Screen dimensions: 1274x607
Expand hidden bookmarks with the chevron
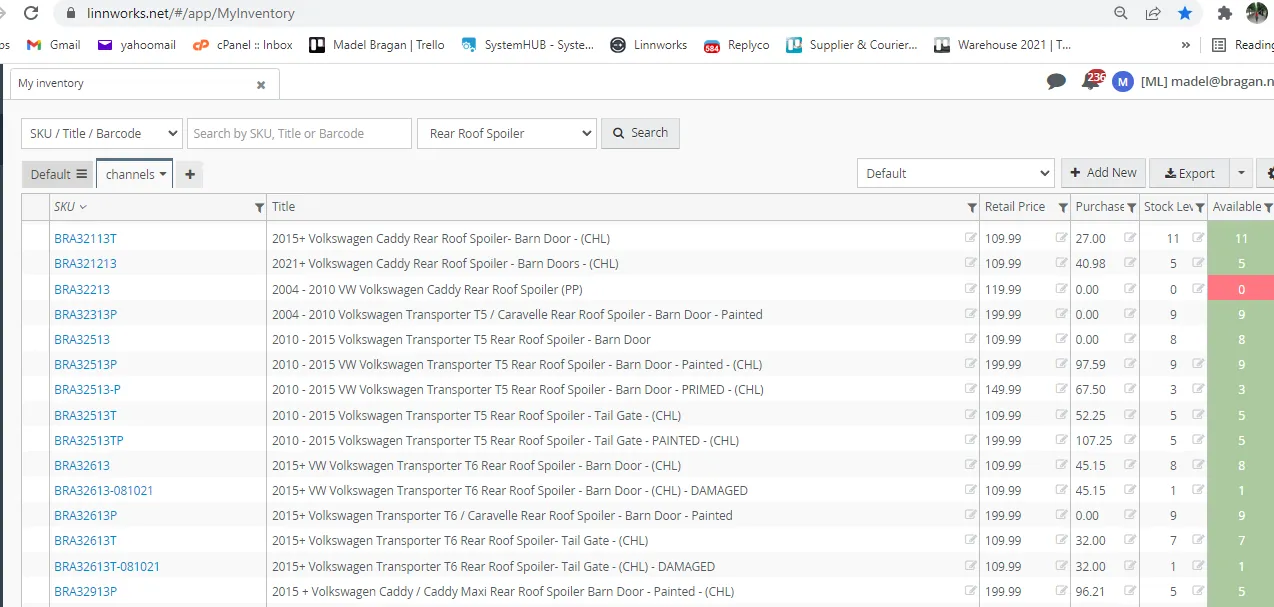click(x=1186, y=45)
